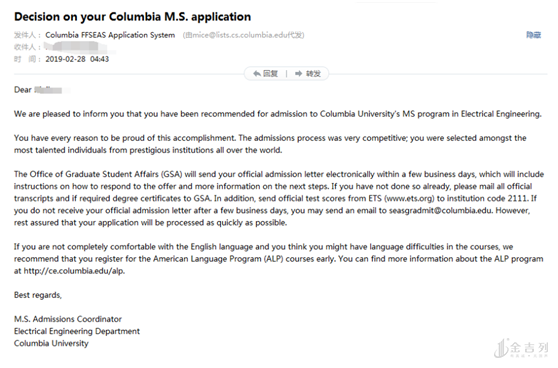Open the http://ce.columbia.edu/alp link
This screenshot has width=558, height=368.
(x=74, y=271)
